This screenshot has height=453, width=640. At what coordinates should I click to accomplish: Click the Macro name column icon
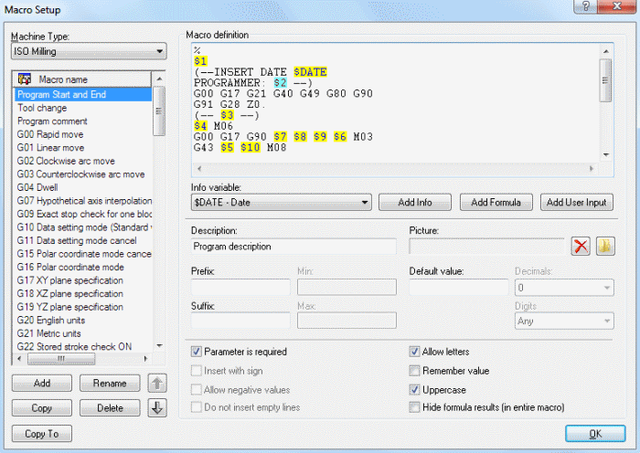(24, 79)
